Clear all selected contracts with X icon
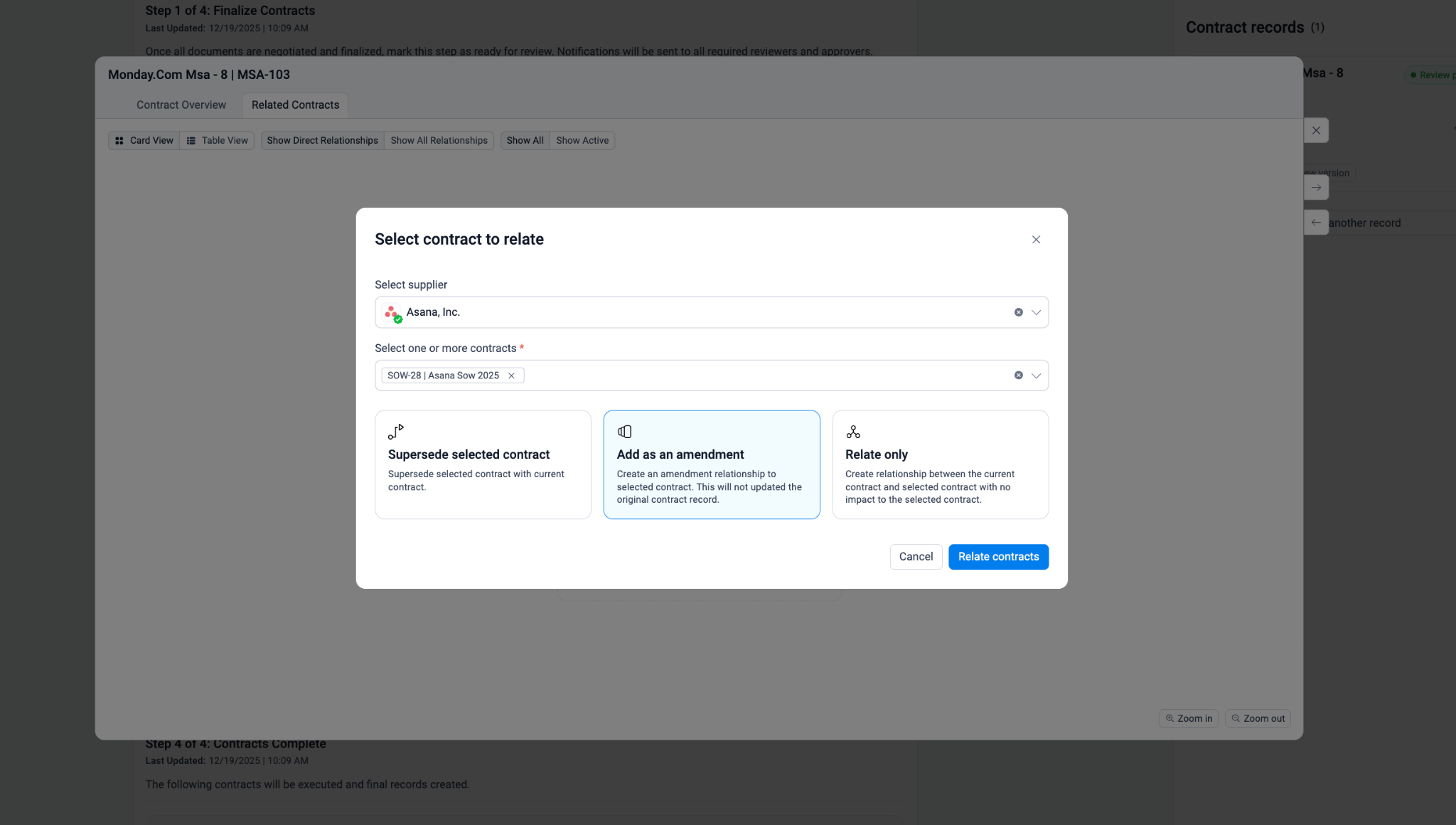1456x825 pixels. click(x=1018, y=376)
